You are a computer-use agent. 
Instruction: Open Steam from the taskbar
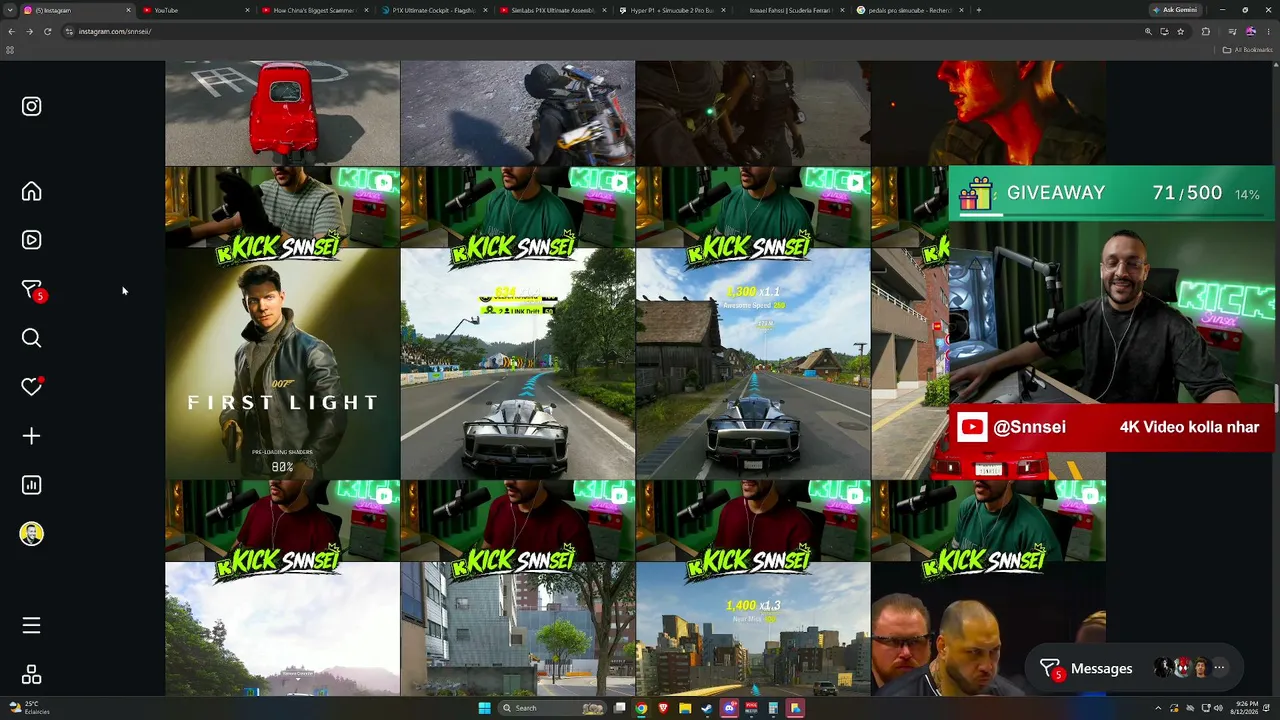click(x=707, y=708)
